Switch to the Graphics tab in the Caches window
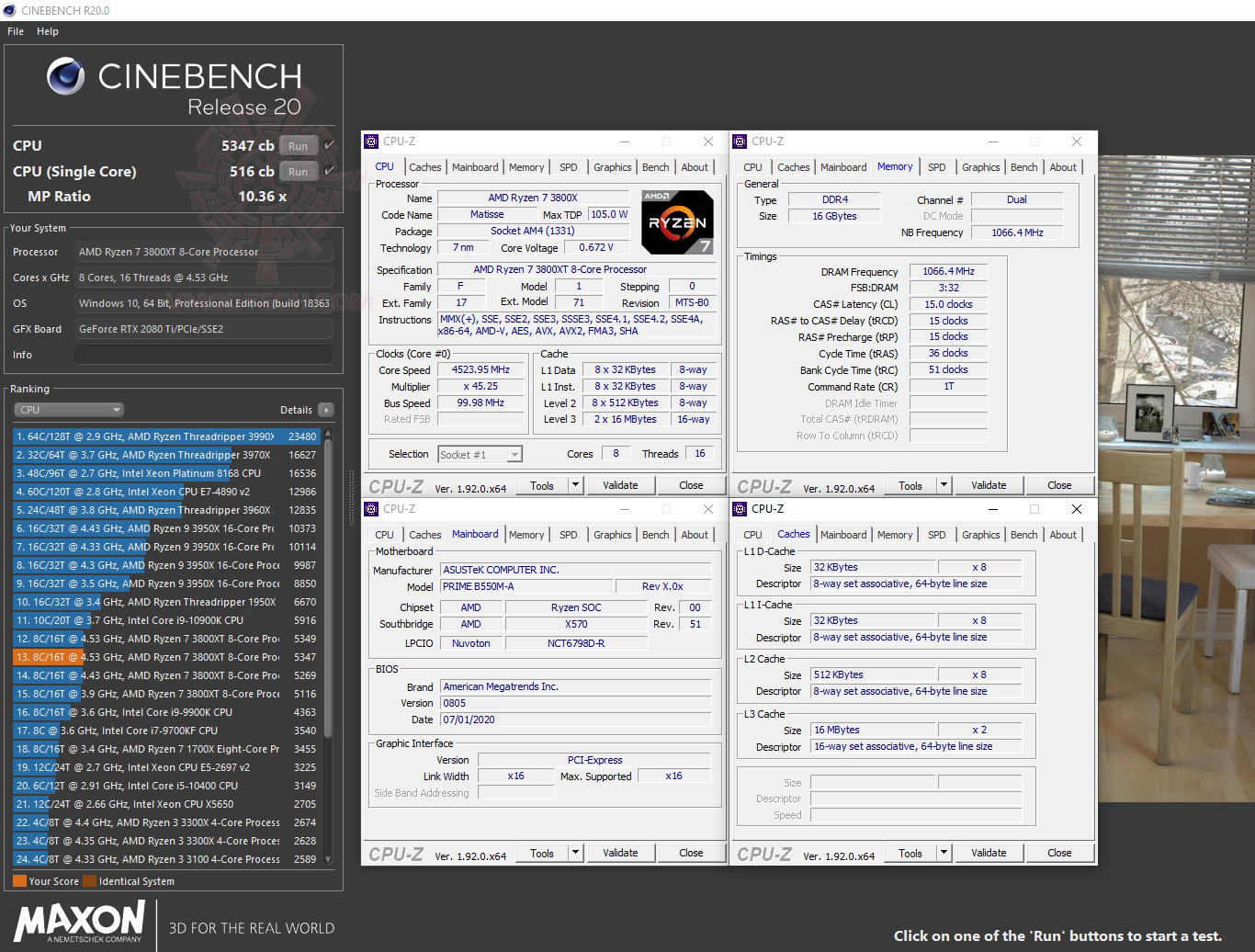Viewport: 1255px width, 952px height. point(980,534)
